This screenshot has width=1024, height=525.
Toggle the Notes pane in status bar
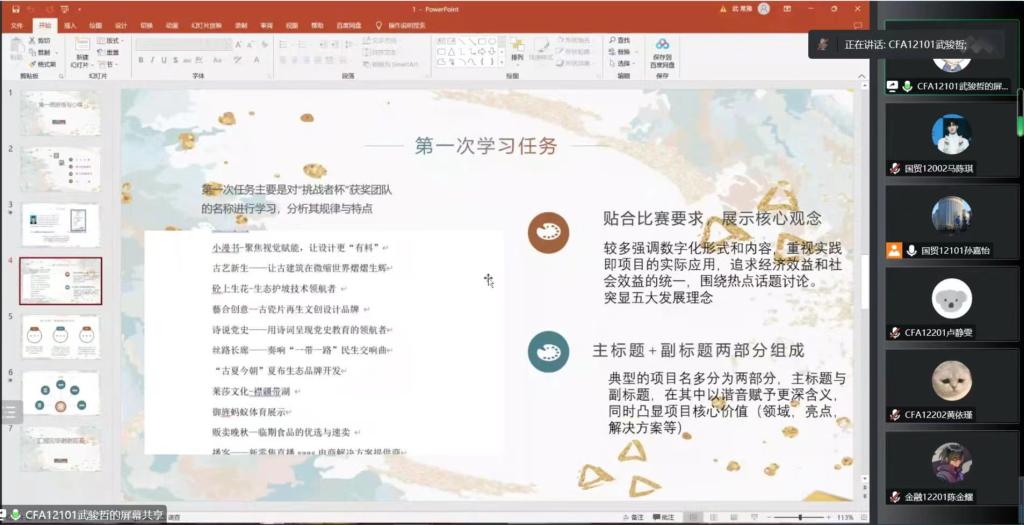point(632,517)
